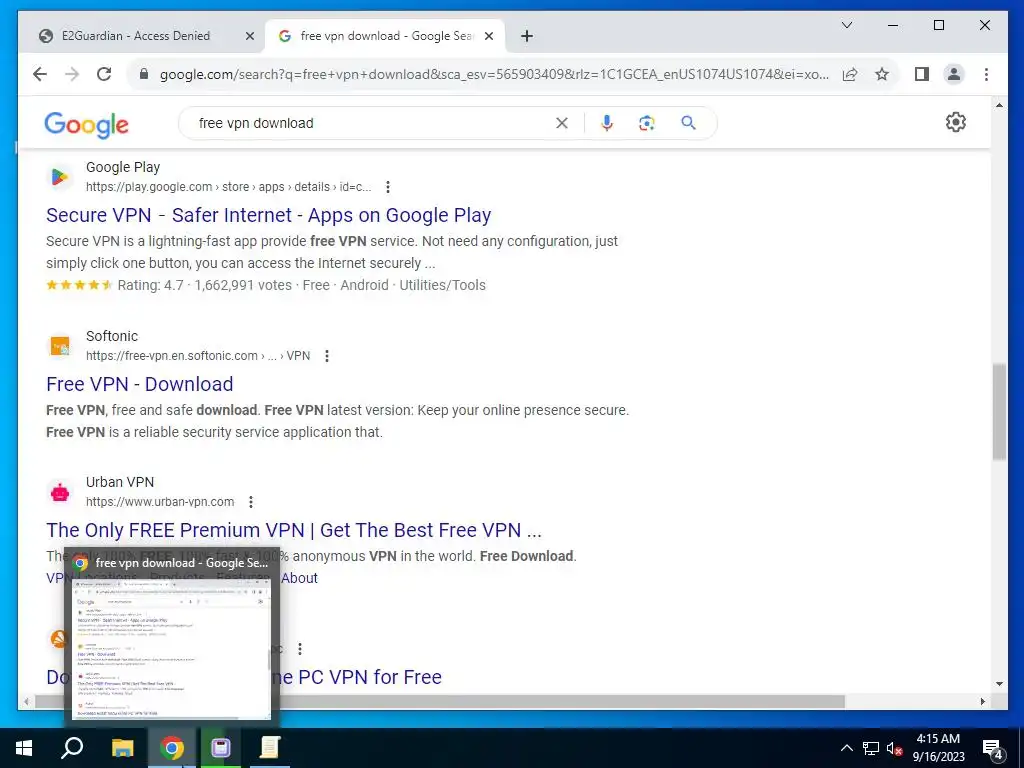1024x768 pixels.
Task: Show hidden system tray icons
Action: 846,748
